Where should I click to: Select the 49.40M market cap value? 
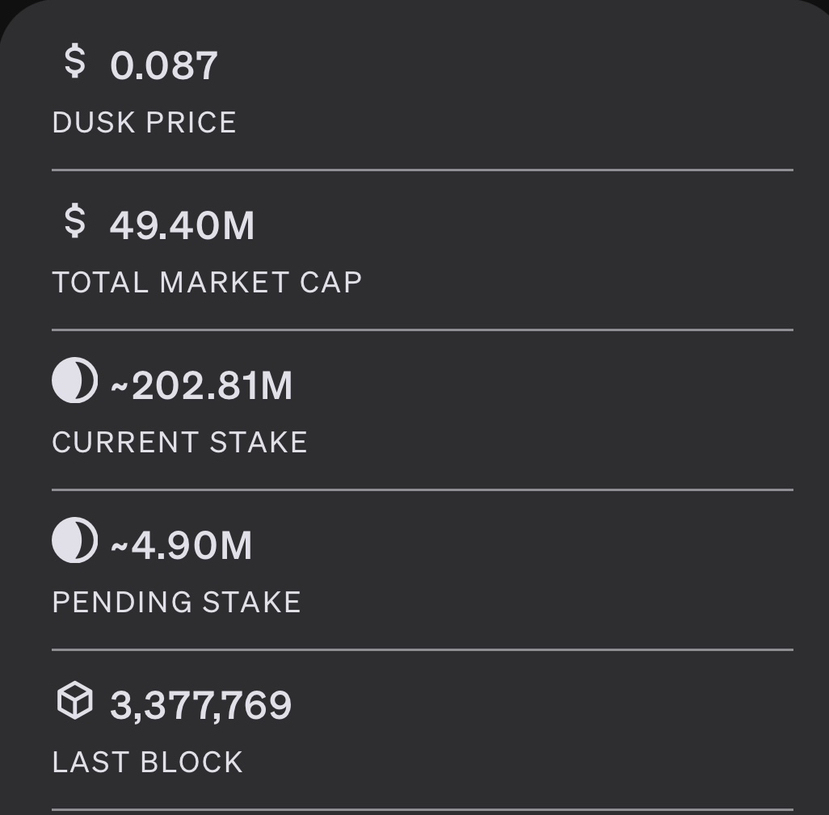coord(182,226)
